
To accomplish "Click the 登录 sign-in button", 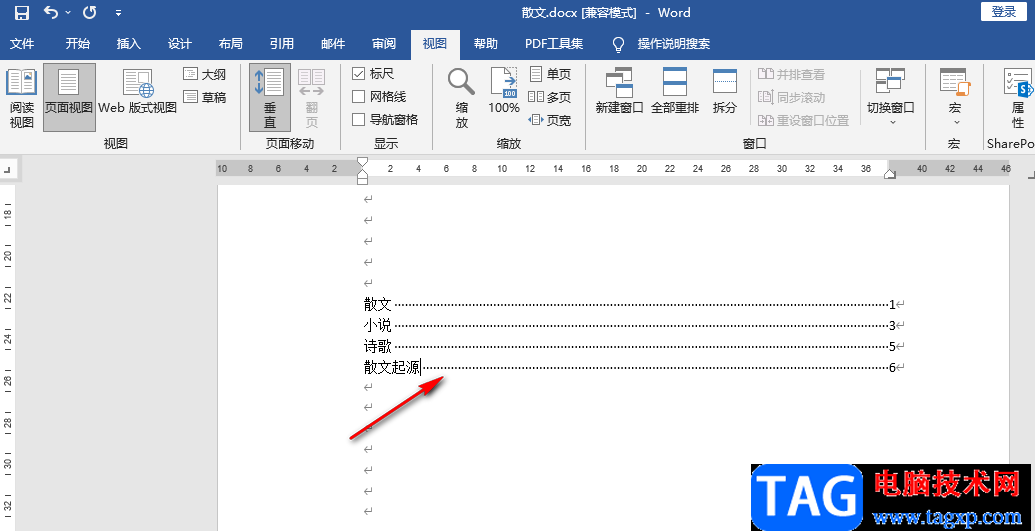I will pyautogui.click(x=1004, y=12).
